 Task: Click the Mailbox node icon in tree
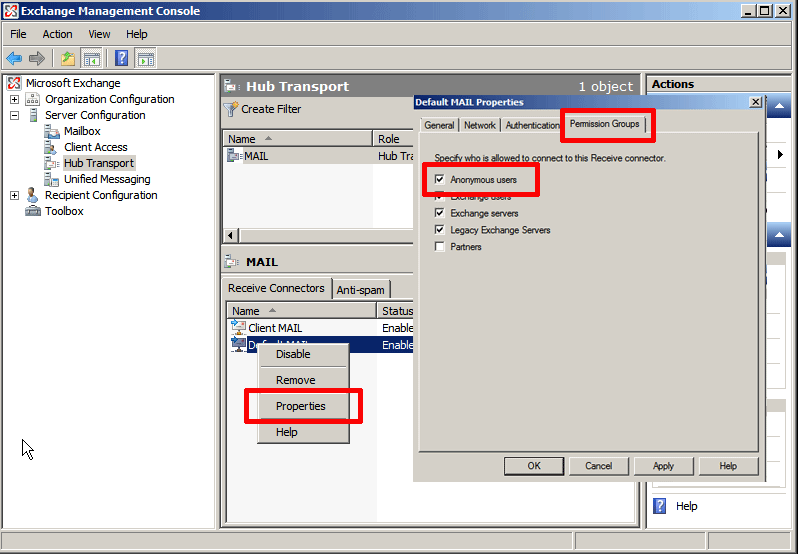tap(51, 131)
